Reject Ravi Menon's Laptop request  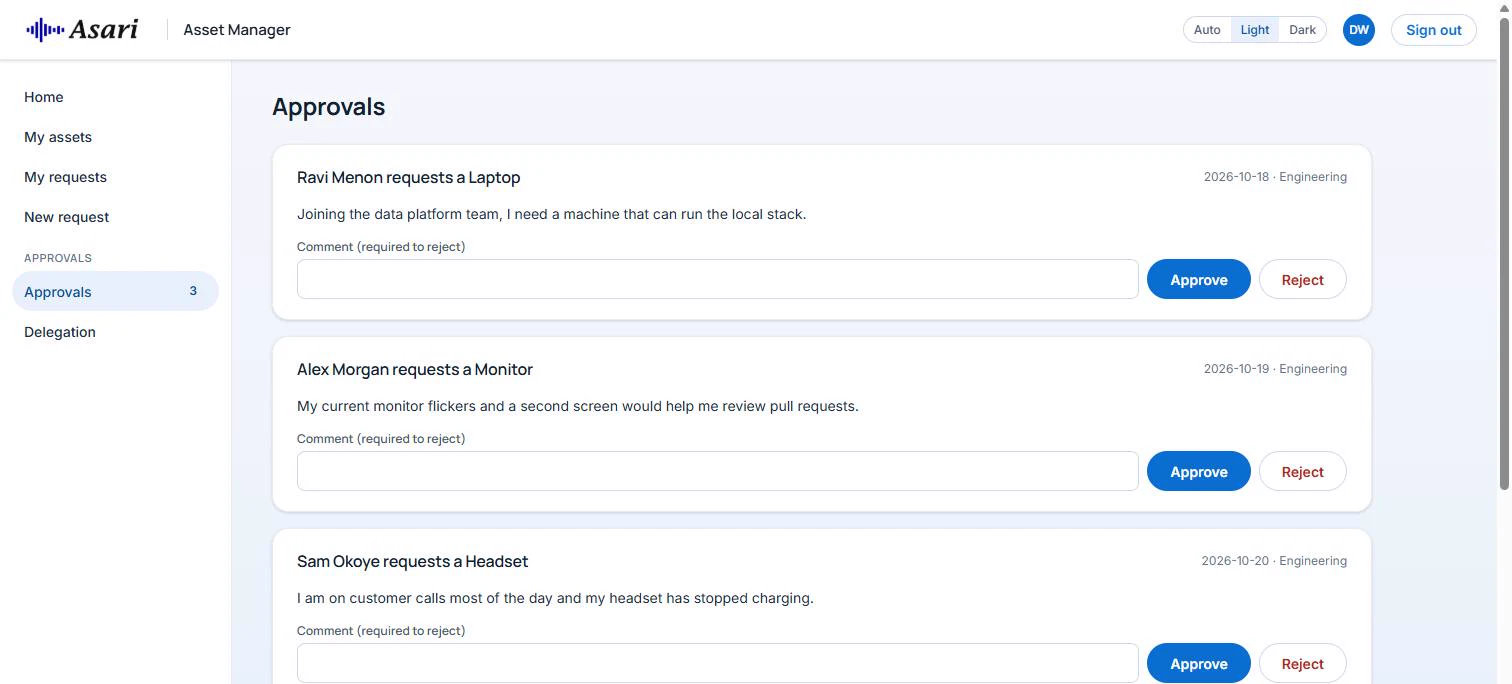pos(1302,280)
